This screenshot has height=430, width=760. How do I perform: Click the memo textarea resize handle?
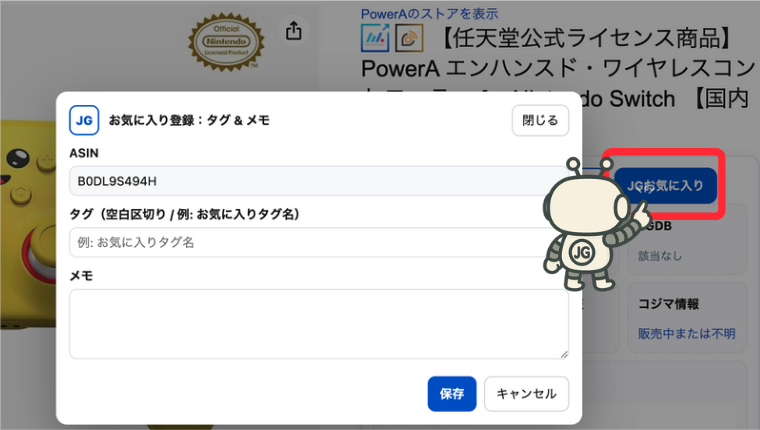pos(564,353)
